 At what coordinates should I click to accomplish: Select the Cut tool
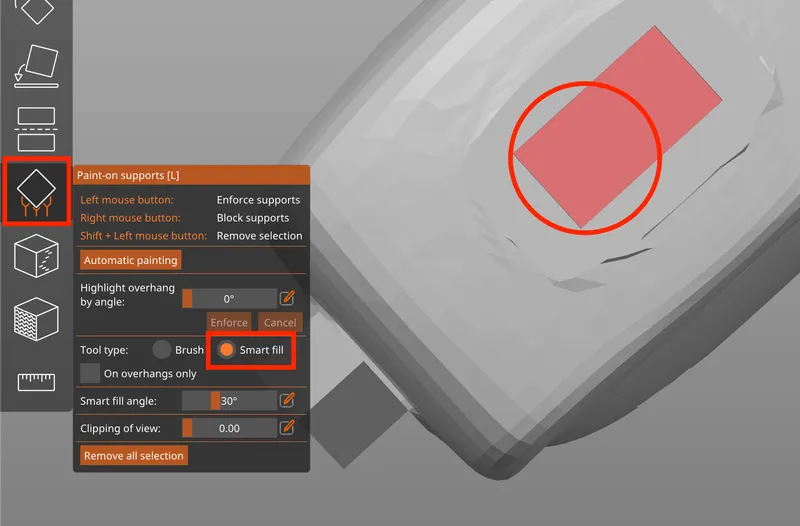pos(36,129)
